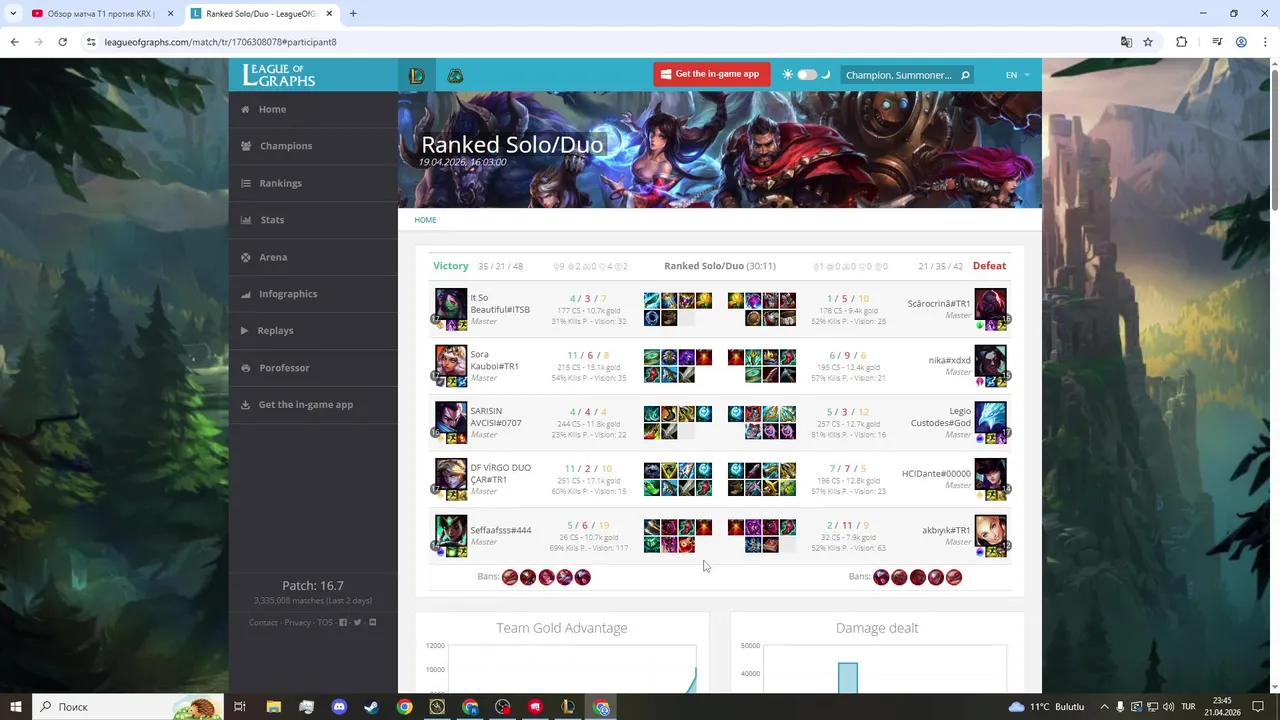Click last banned champion of losing team
The width and height of the screenshot is (1280, 720).
point(953,577)
